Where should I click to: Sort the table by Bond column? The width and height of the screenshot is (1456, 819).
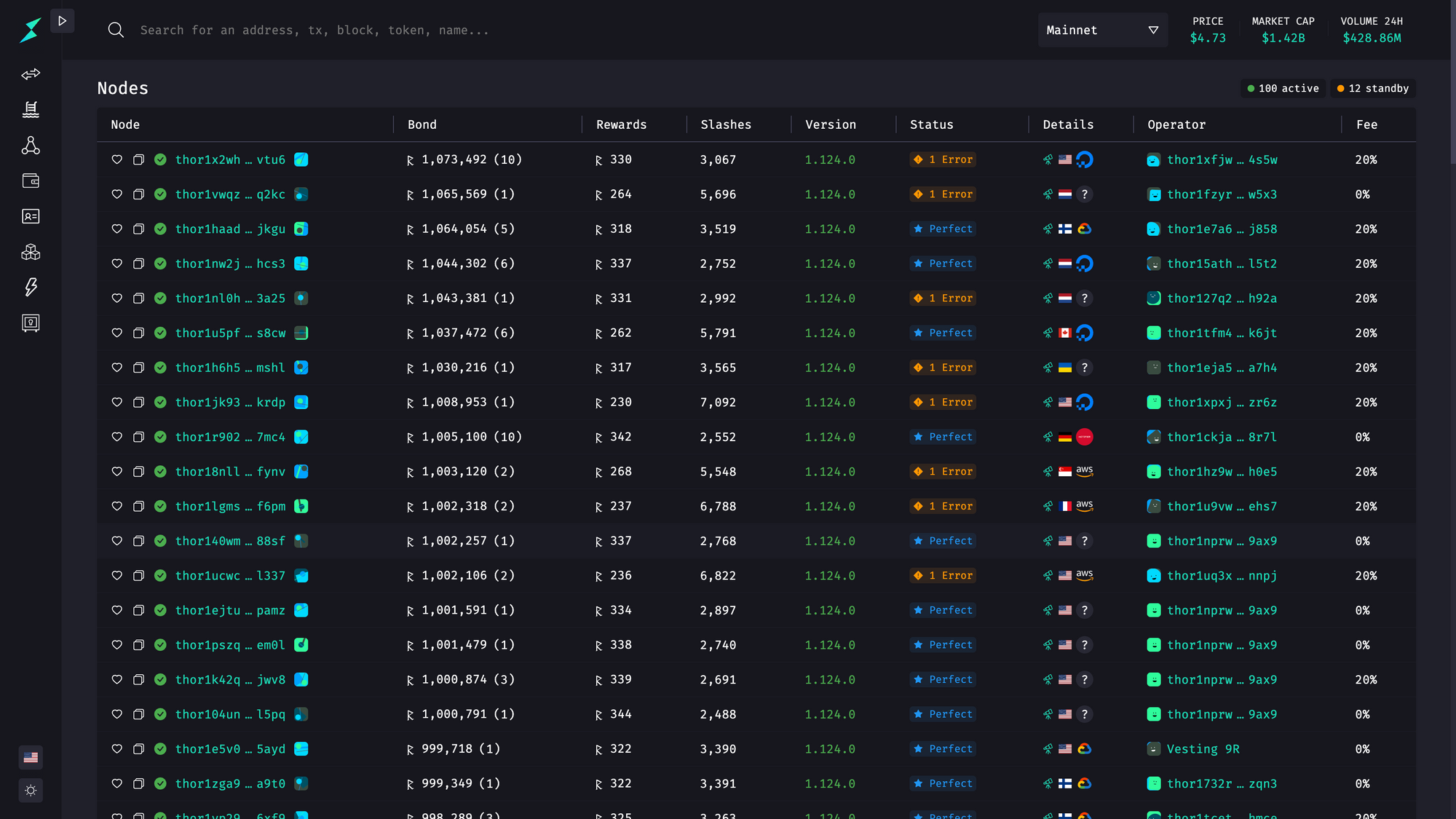pos(422,124)
